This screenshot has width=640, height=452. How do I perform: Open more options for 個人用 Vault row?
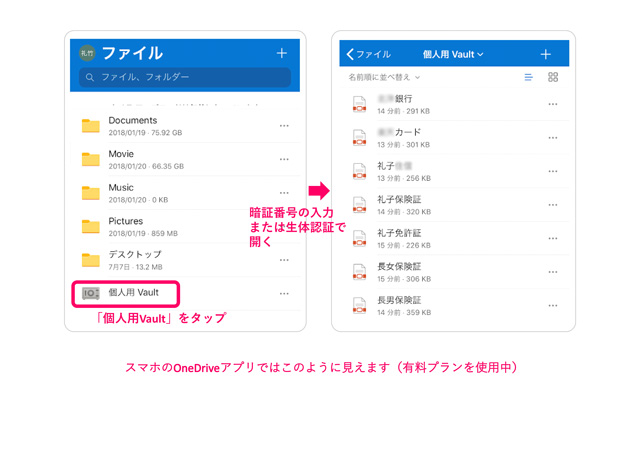click(x=284, y=294)
